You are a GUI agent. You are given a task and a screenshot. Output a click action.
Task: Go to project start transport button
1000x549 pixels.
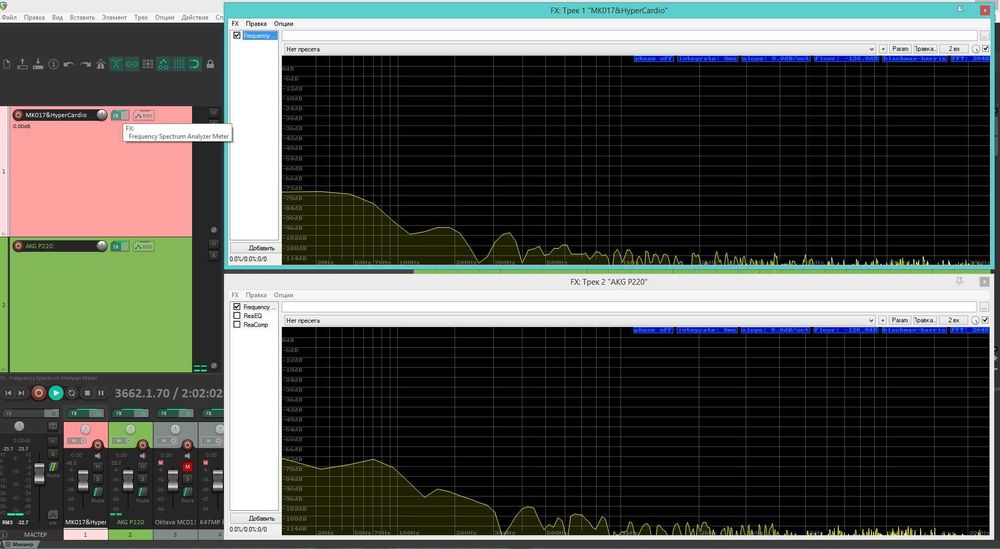pos(8,393)
